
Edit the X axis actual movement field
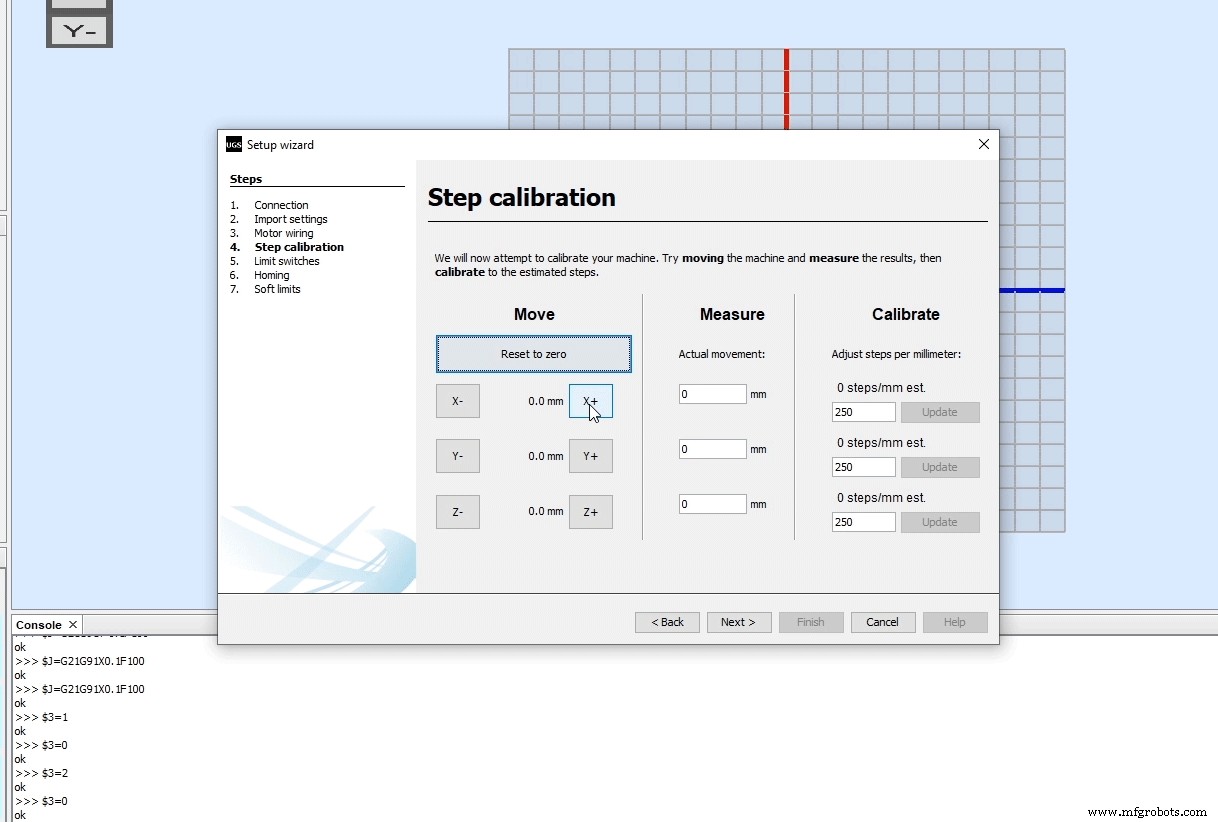coord(712,393)
